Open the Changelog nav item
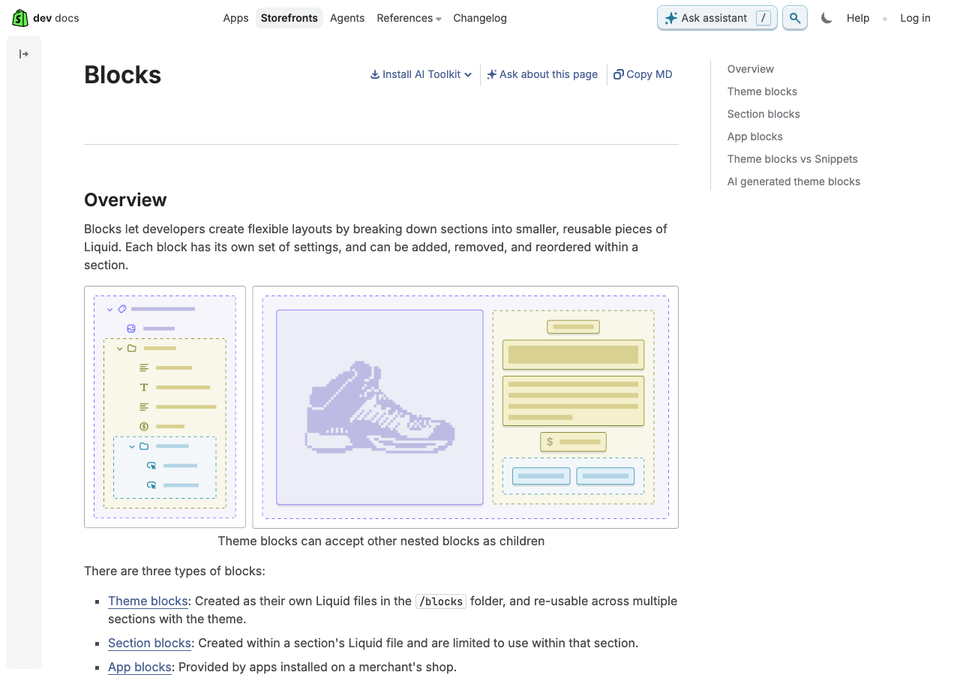Screen dimensions: 960x675 pos(480,18)
